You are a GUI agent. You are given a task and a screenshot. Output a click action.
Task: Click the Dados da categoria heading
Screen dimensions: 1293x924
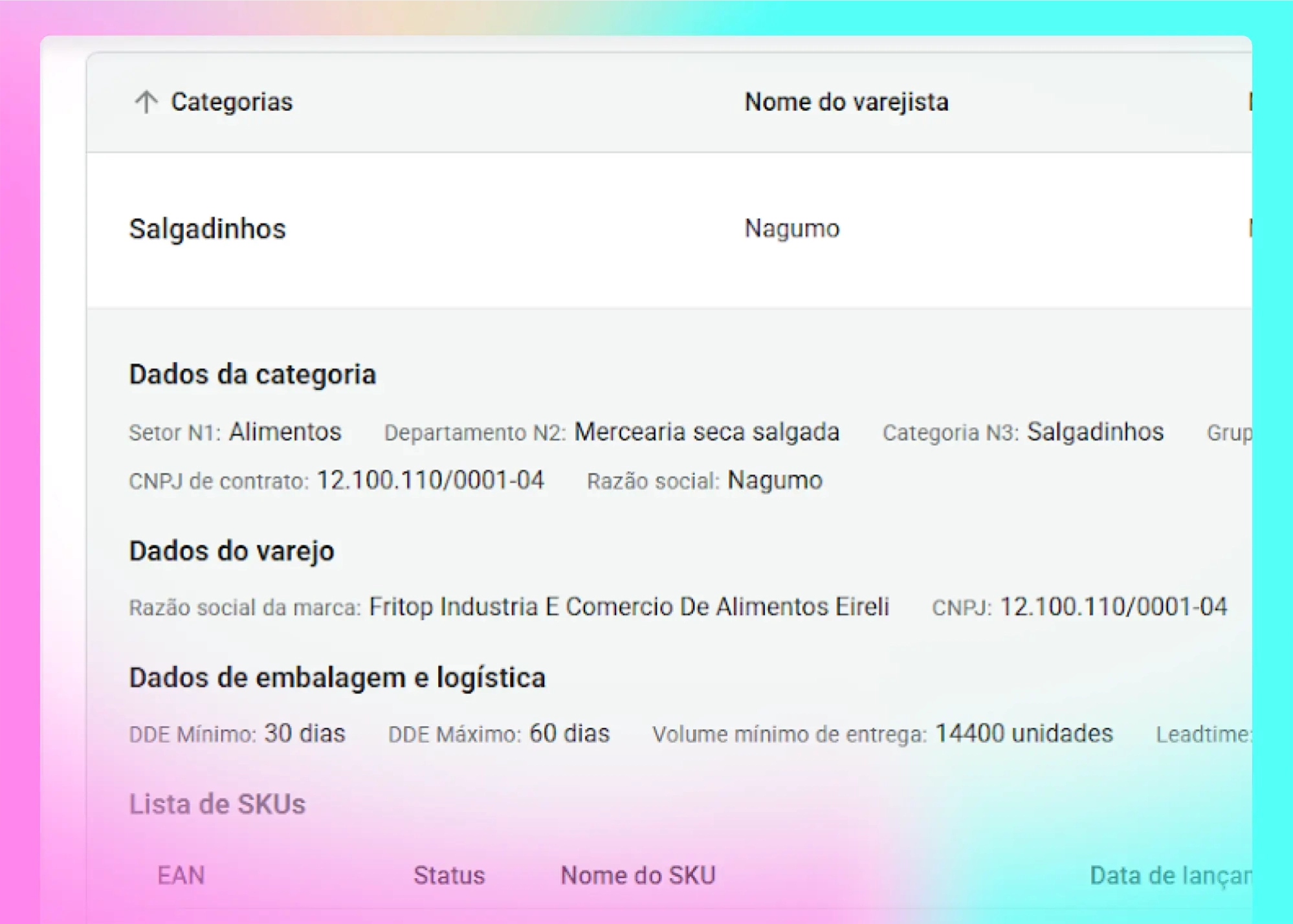[252, 374]
